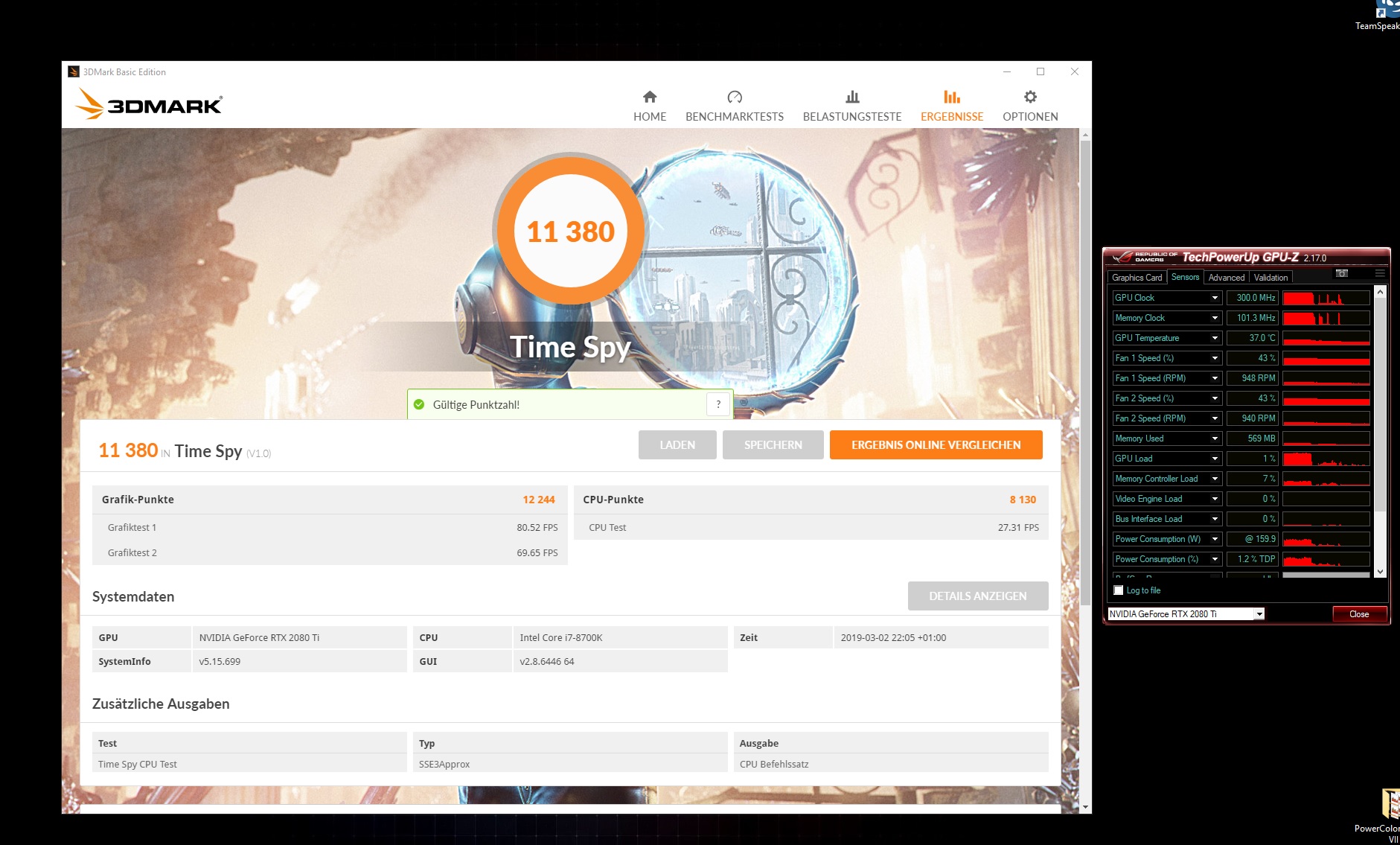Open the Memory Controller Load dropdown
Image resolution: width=1400 pixels, height=845 pixels.
pyautogui.click(x=1215, y=479)
